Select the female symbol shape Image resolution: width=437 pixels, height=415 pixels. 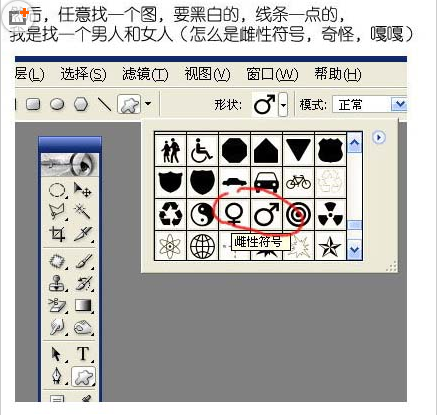234,214
